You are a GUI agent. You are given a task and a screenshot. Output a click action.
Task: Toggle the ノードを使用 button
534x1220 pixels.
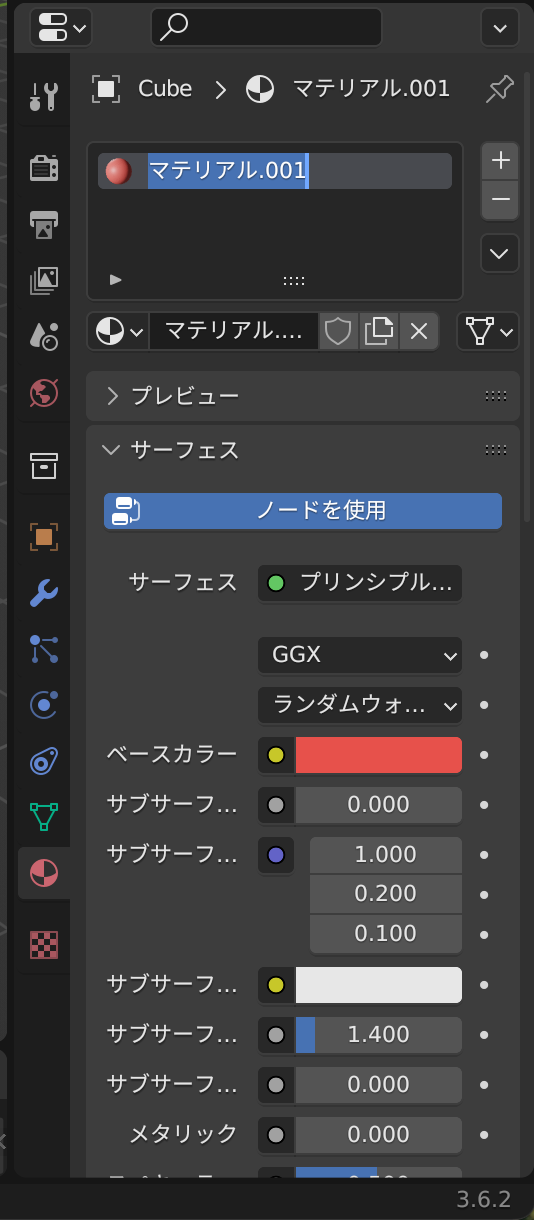[x=303, y=510]
